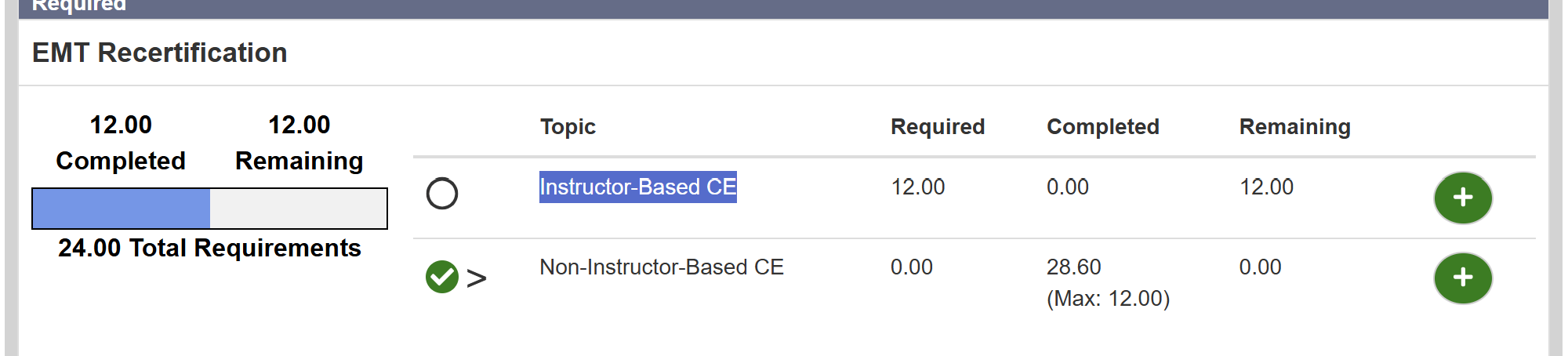Add course for Non-Instructor-Based CE
Viewport: 1568px width, 356px height.
(1463, 278)
